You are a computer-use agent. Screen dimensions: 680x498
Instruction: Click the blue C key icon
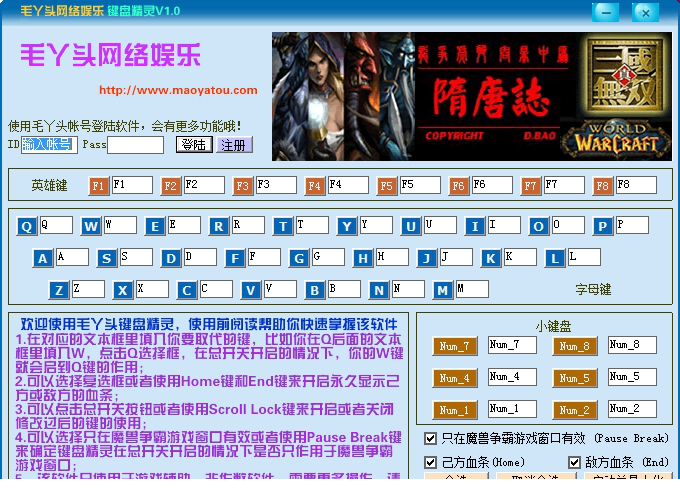click(x=187, y=290)
